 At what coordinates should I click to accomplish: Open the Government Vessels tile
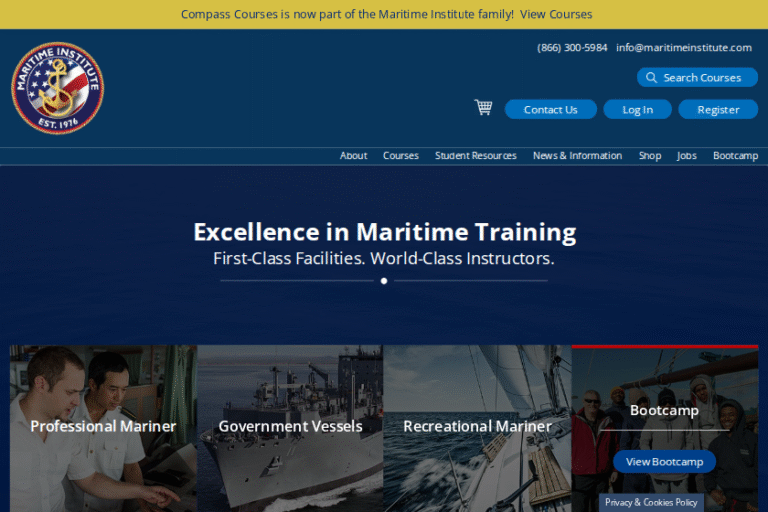click(290, 426)
